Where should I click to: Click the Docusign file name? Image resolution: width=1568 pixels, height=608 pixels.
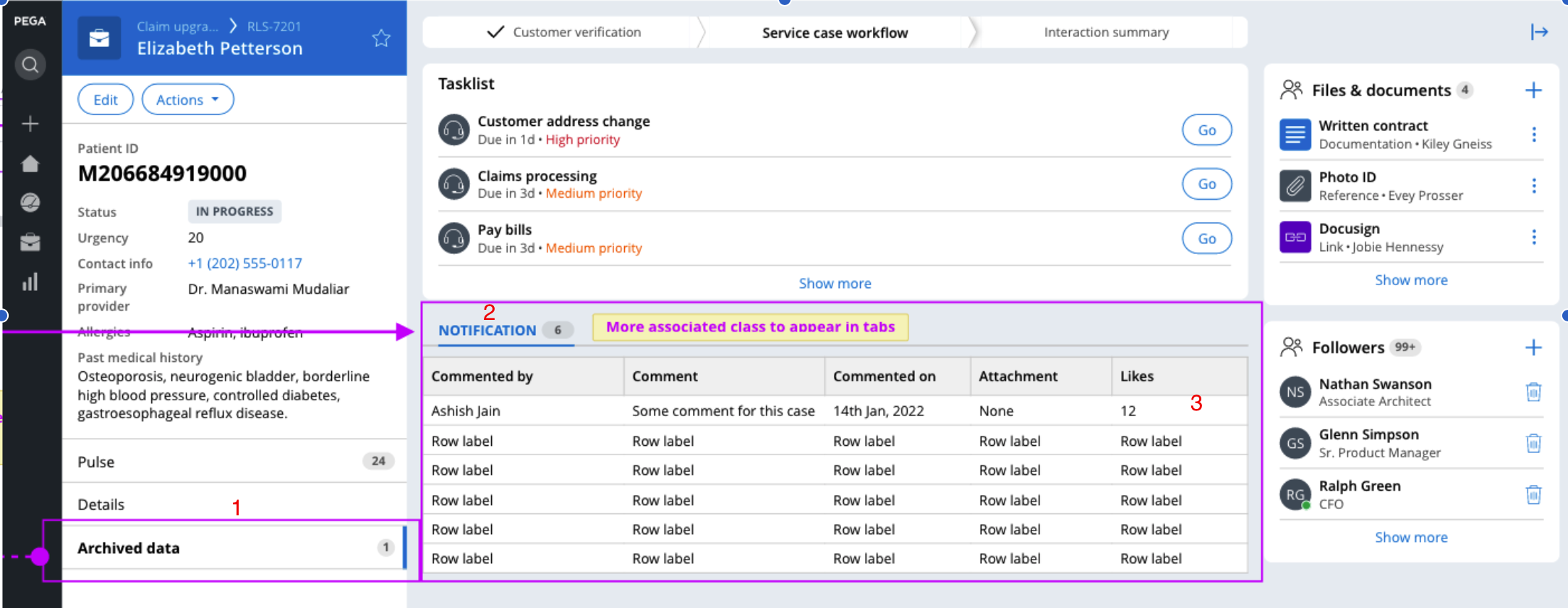[x=1350, y=229]
